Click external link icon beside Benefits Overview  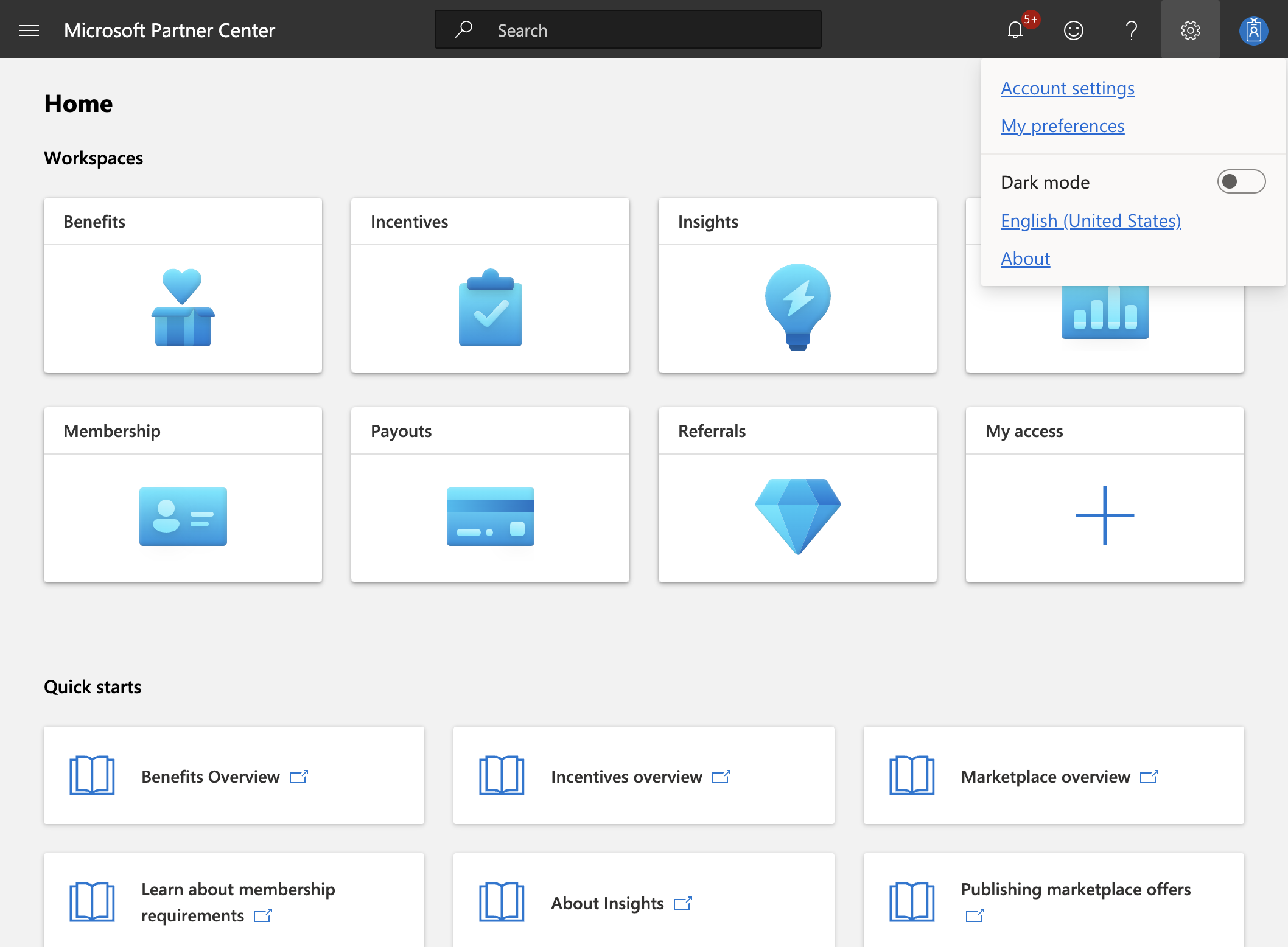(299, 777)
